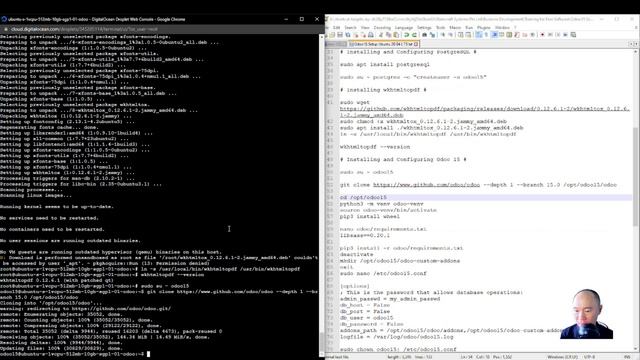Screen dimensions: 640x360
Task: Click the Replace icon in Notepad++ toolbar
Action: [x=434, y=35]
